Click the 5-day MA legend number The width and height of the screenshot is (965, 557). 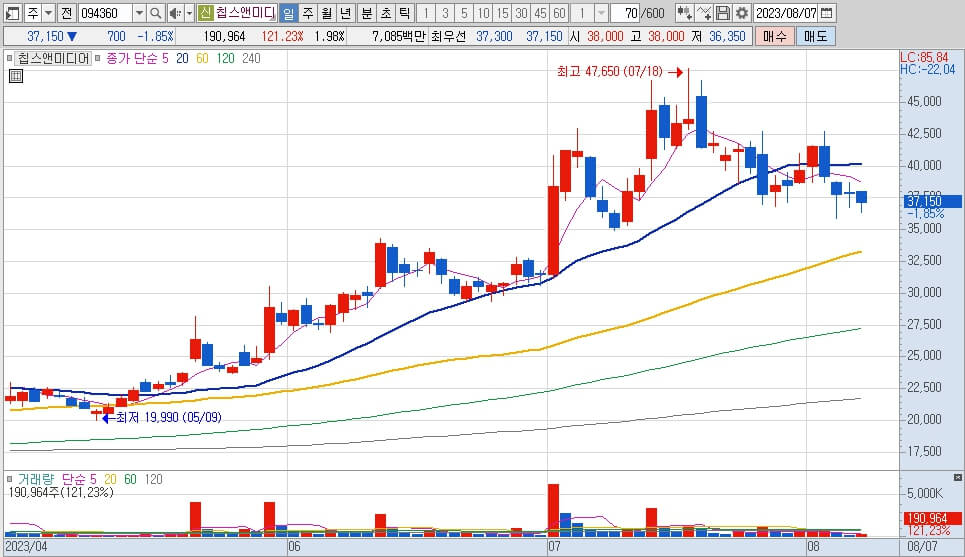click(x=165, y=58)
